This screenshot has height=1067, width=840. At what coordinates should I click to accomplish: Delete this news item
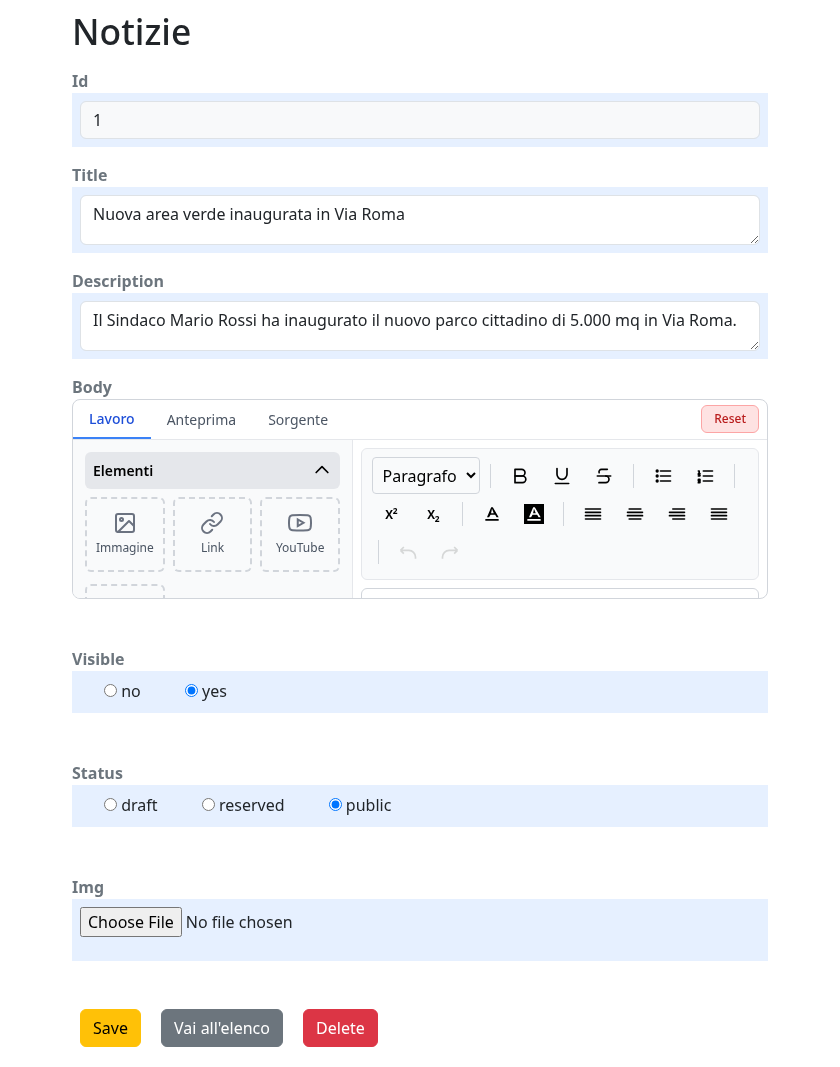tap(340, 1028)
